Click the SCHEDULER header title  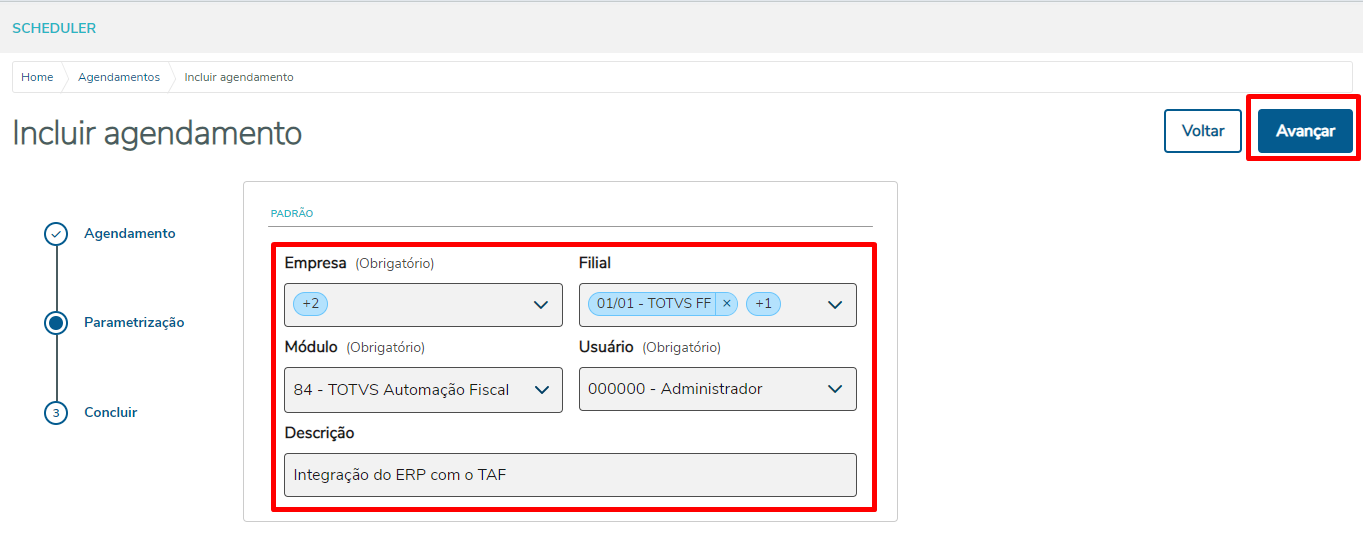coord(54,28)
